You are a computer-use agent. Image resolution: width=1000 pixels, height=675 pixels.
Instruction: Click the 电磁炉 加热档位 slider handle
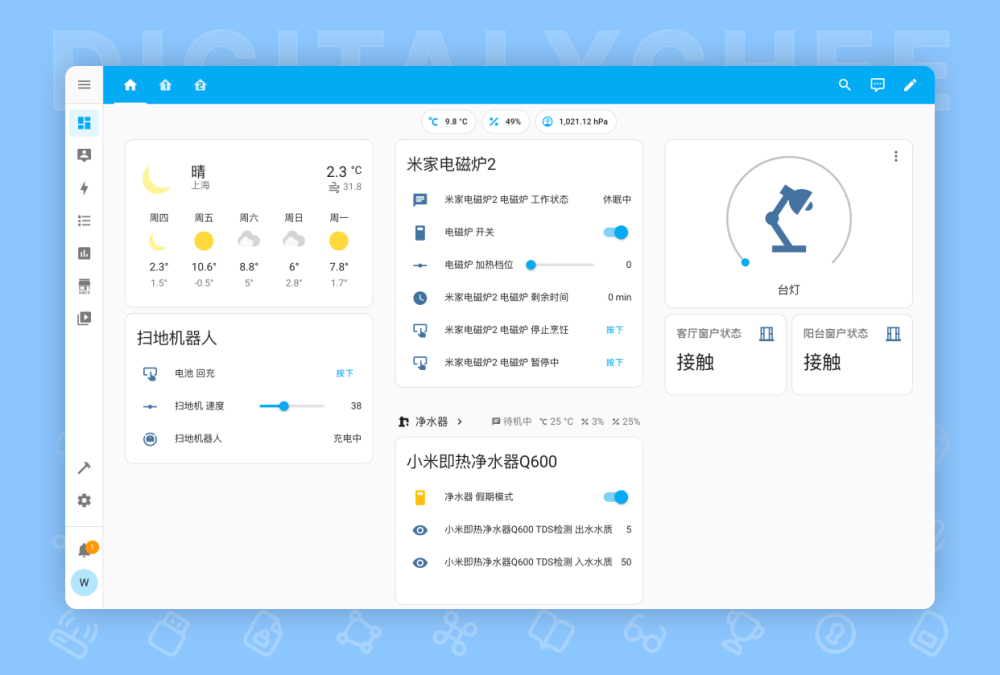tap(531, 265)
